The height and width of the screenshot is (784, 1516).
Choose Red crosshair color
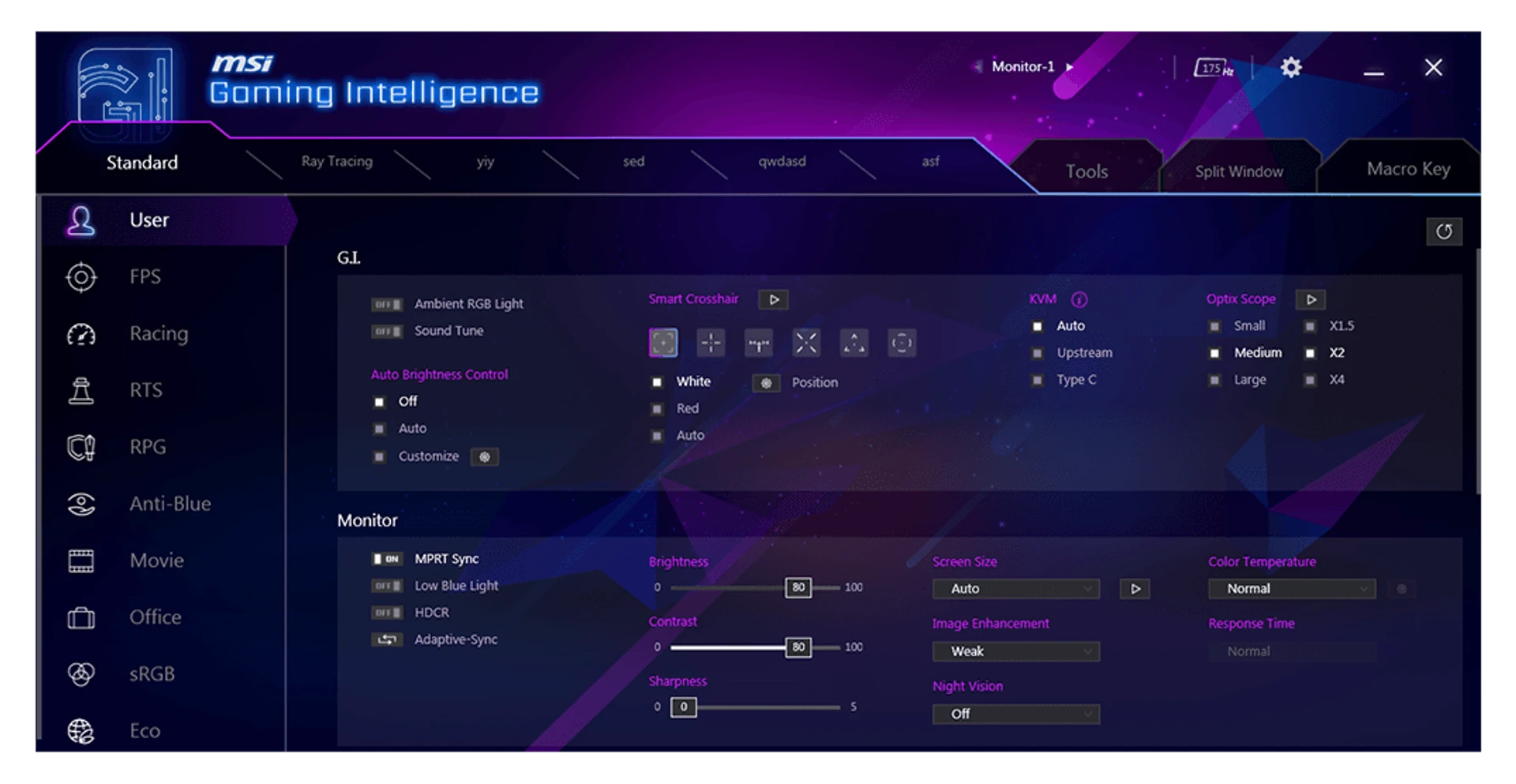657,409
